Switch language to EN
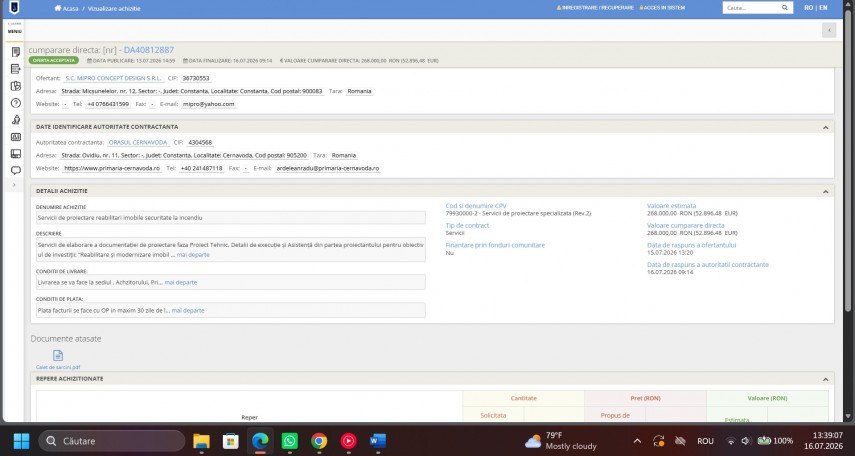Image resolution: width=855 pixels, height=456 pixels. (823, 8)
